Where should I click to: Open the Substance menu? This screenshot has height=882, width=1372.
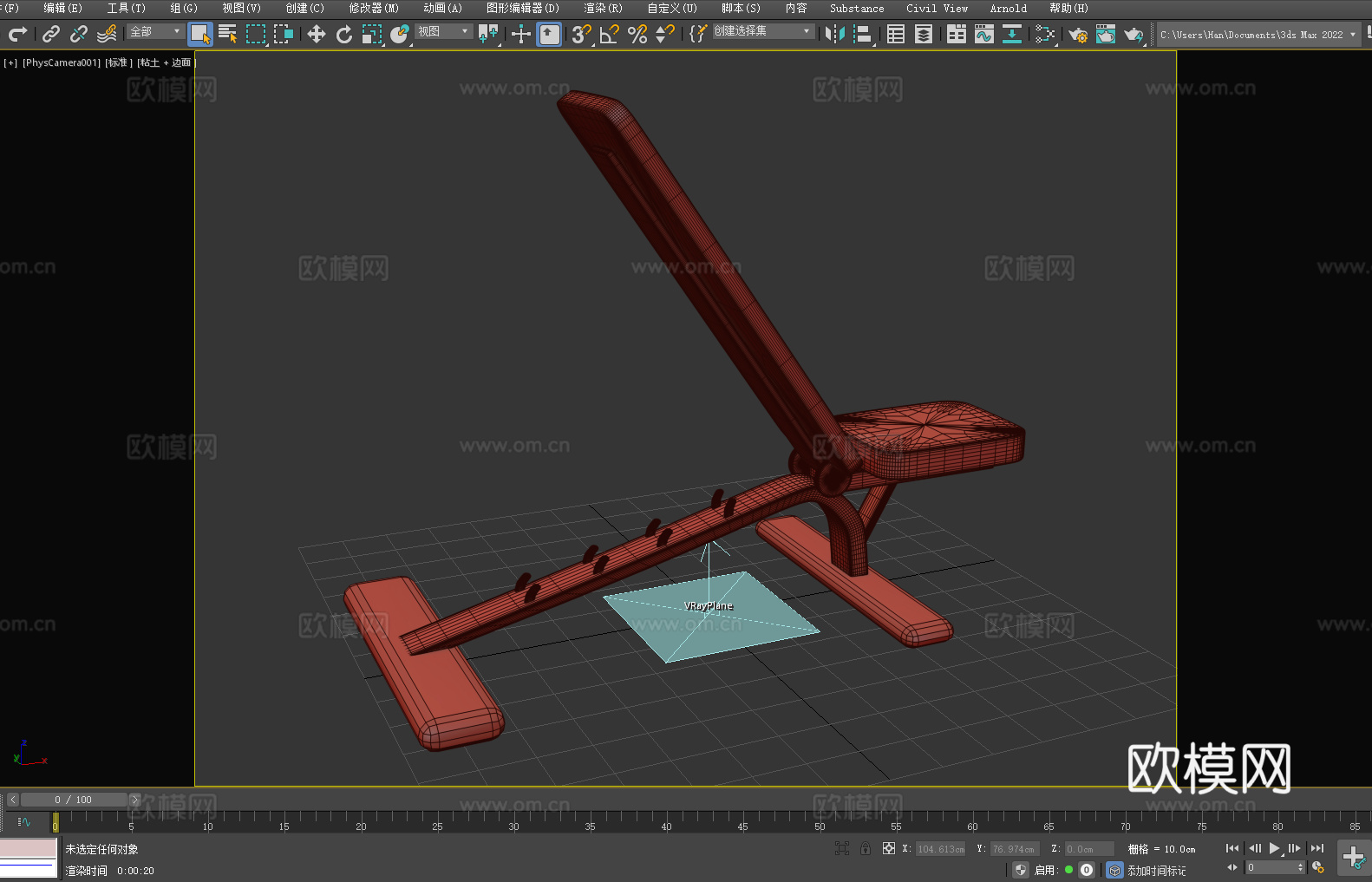point(857,8)
